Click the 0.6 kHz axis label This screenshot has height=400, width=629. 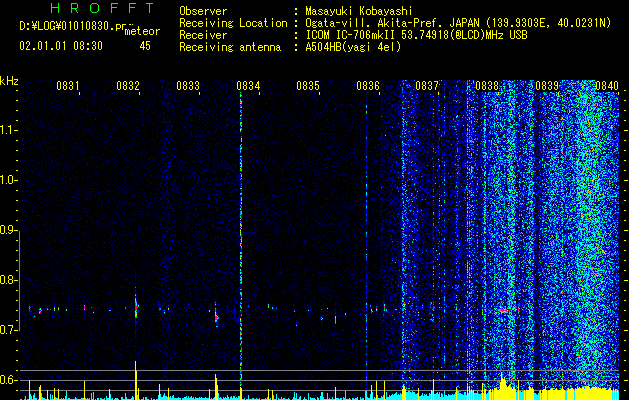tap(7, 380)
